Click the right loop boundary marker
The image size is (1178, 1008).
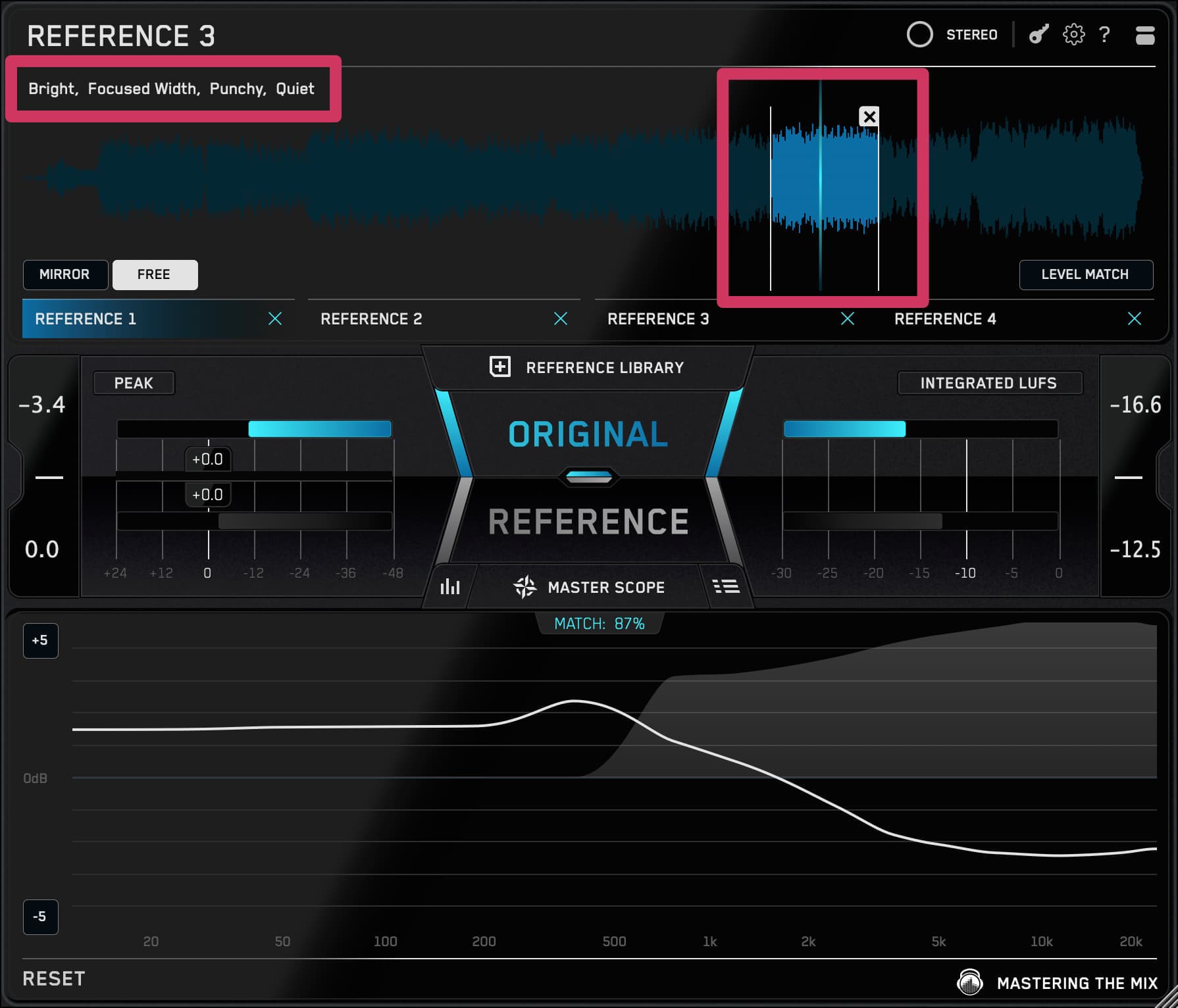click(x=879, y=197)
